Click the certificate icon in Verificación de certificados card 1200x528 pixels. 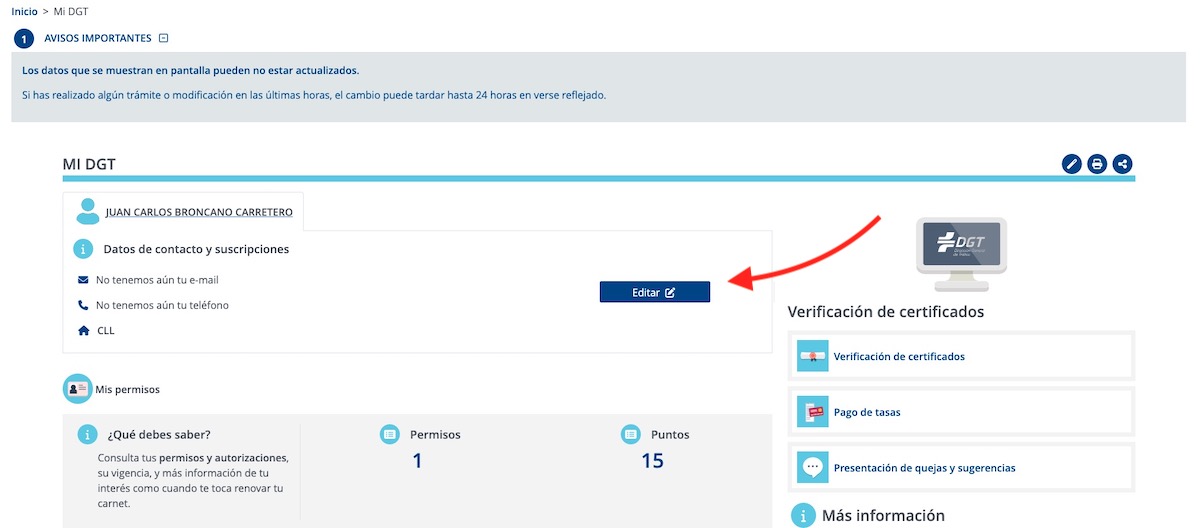814,356
